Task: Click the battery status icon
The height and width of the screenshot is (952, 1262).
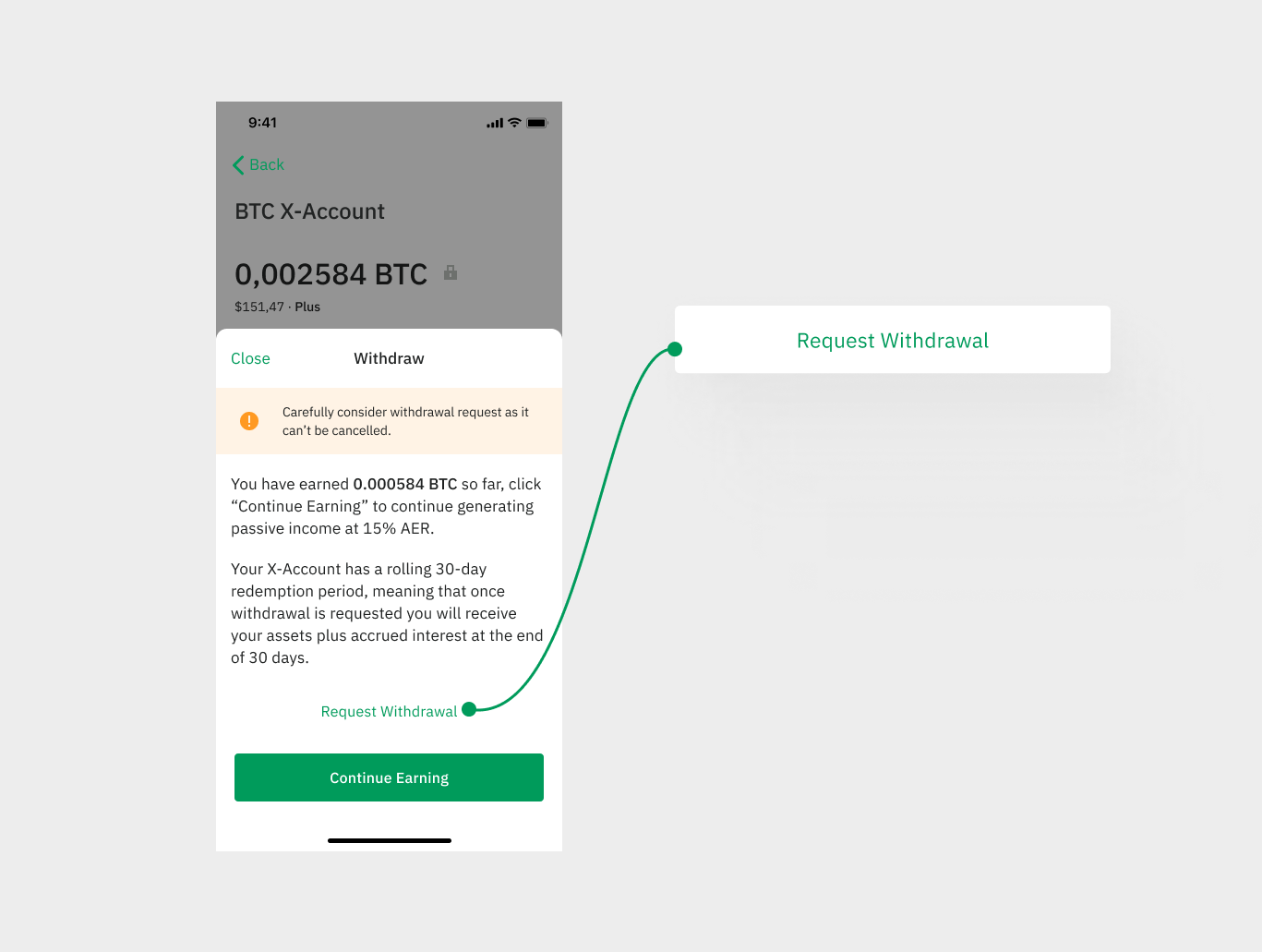Action: (x=537, y=123)
